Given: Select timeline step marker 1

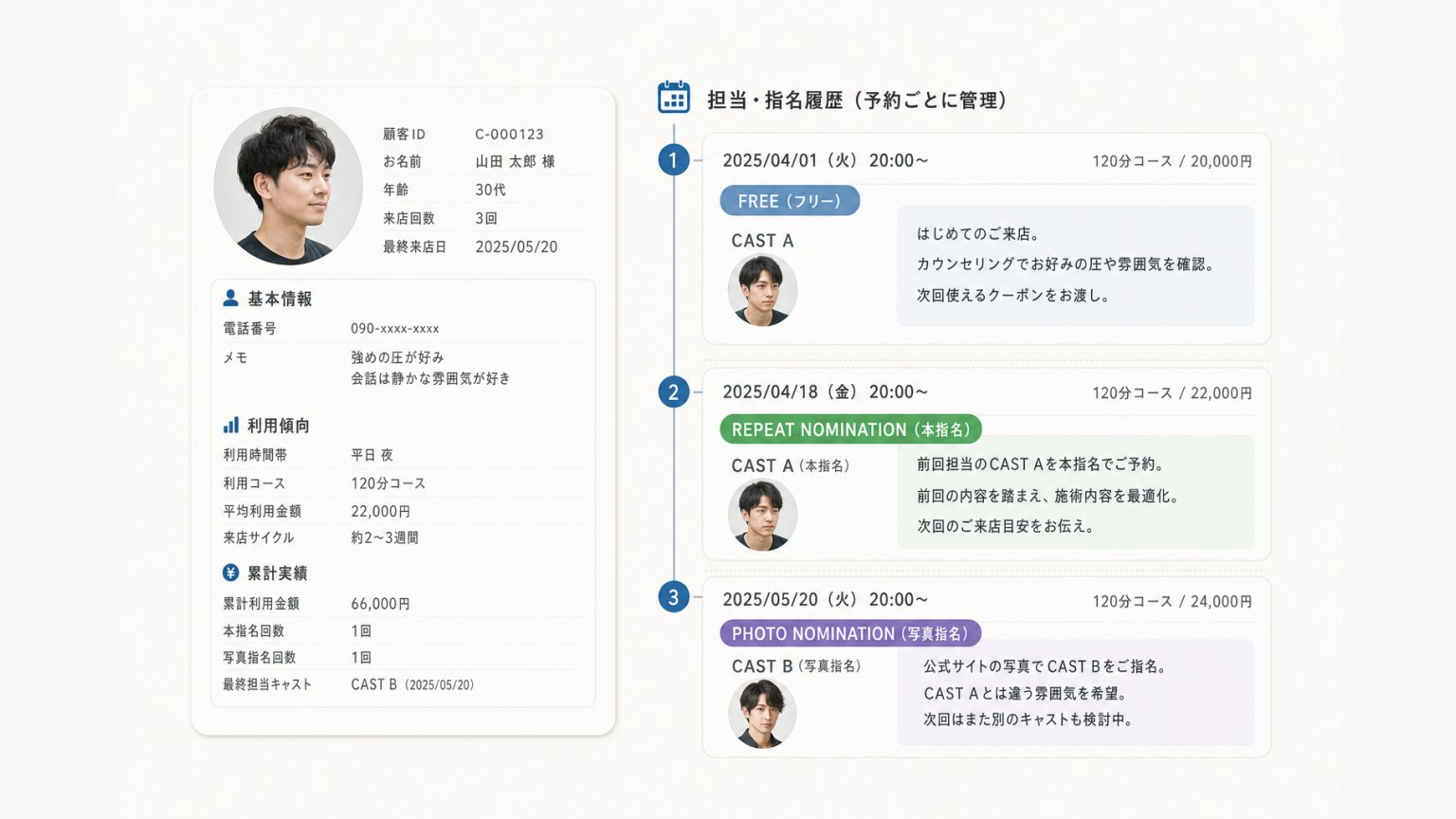Looking at the screenshot, I should [674, 159].
